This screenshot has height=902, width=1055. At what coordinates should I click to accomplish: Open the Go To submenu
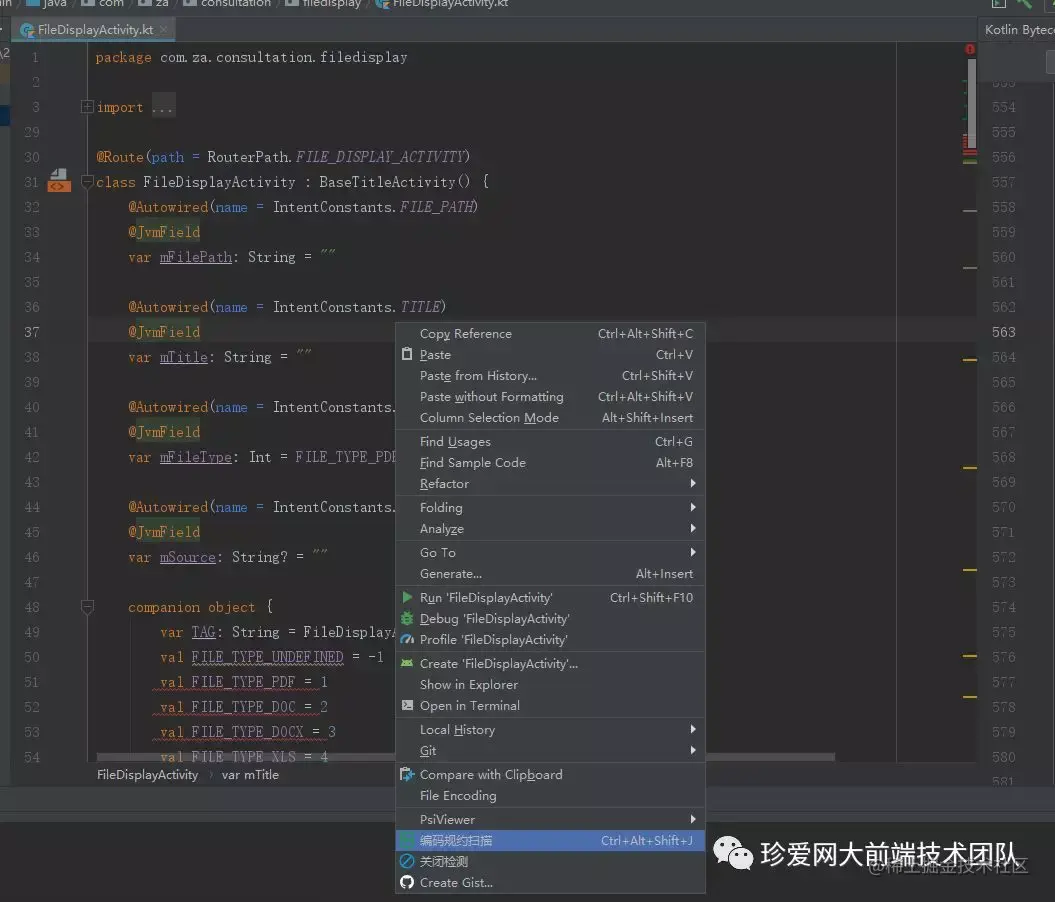coord(550,552)
